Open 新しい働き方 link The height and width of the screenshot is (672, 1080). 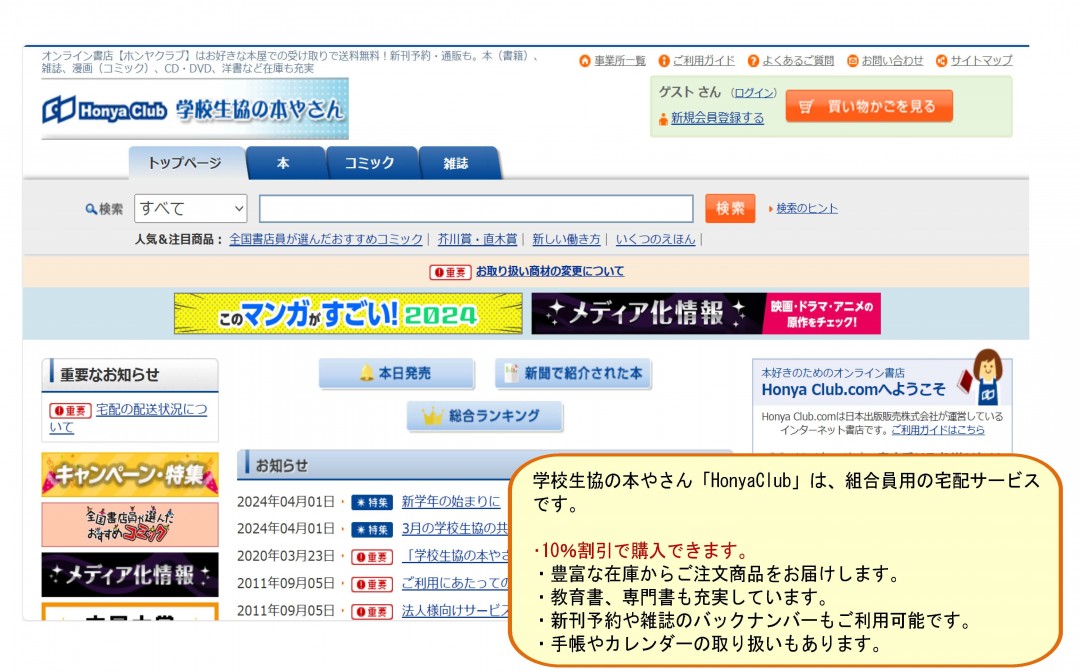(x=566, y=239)
